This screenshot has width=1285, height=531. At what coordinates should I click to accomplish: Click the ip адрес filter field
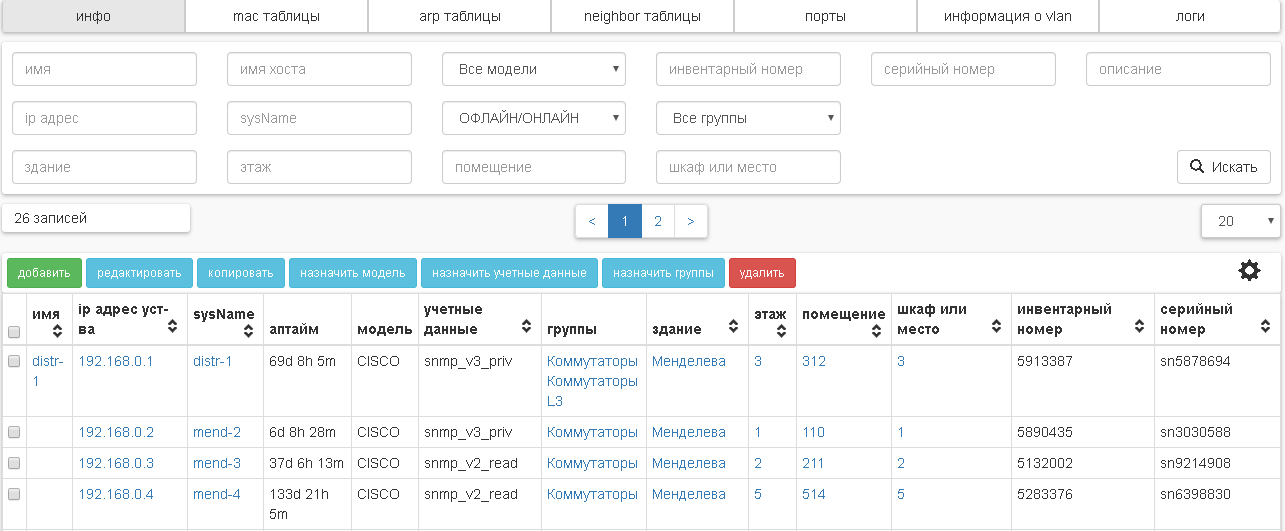pos(104,118)
